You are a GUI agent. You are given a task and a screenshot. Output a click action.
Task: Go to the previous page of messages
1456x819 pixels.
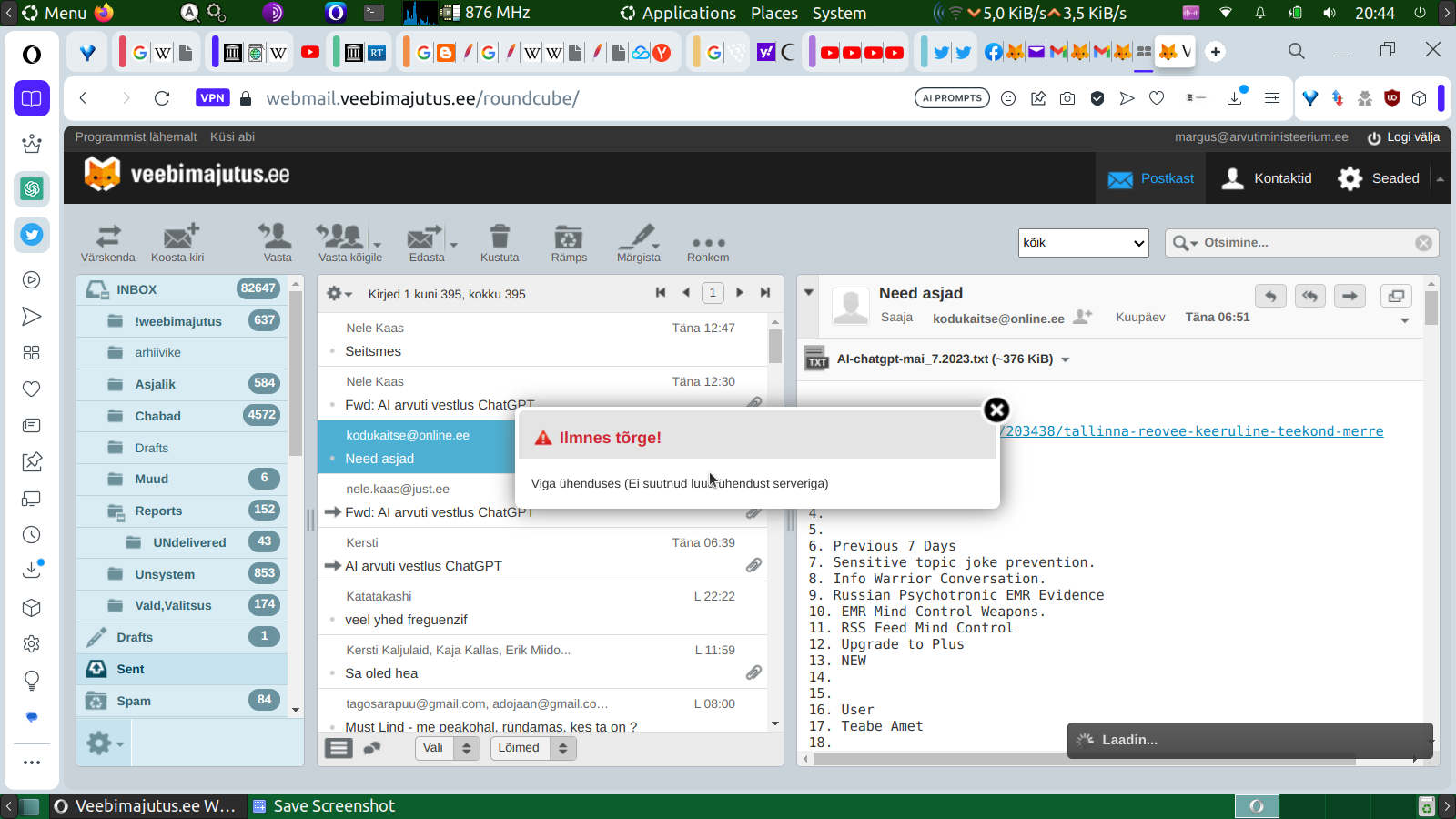[x=686, y=293]
